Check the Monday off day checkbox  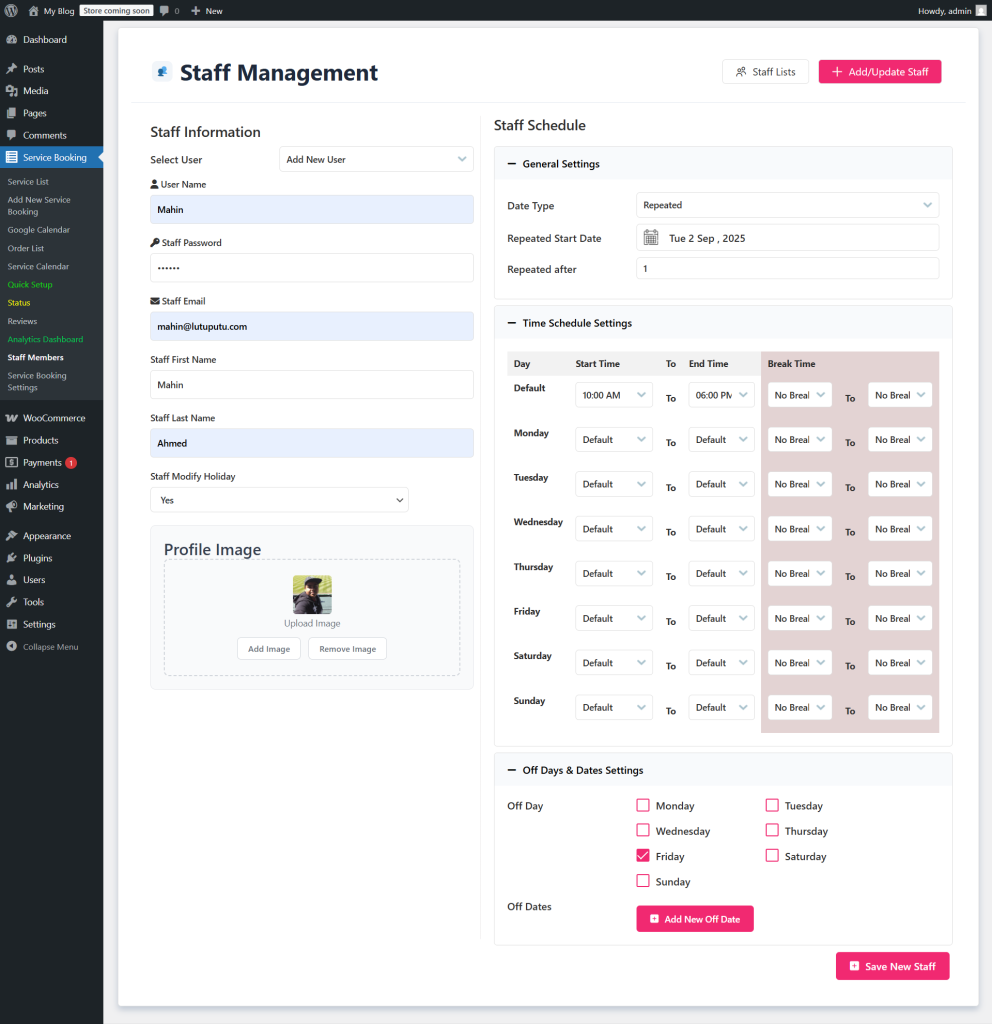[x=643, y=805]
